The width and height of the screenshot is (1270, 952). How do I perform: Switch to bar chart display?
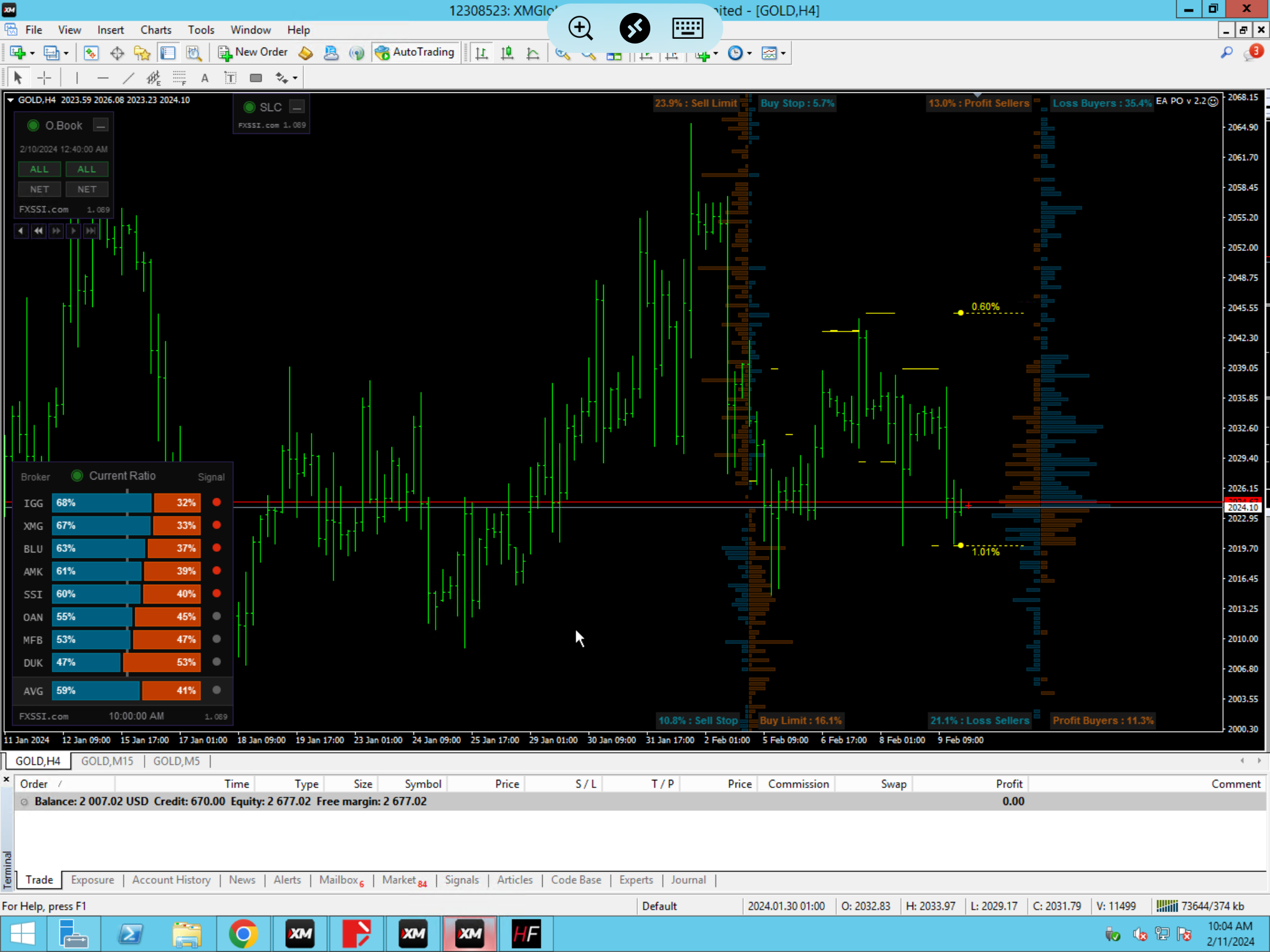[482, 53]
